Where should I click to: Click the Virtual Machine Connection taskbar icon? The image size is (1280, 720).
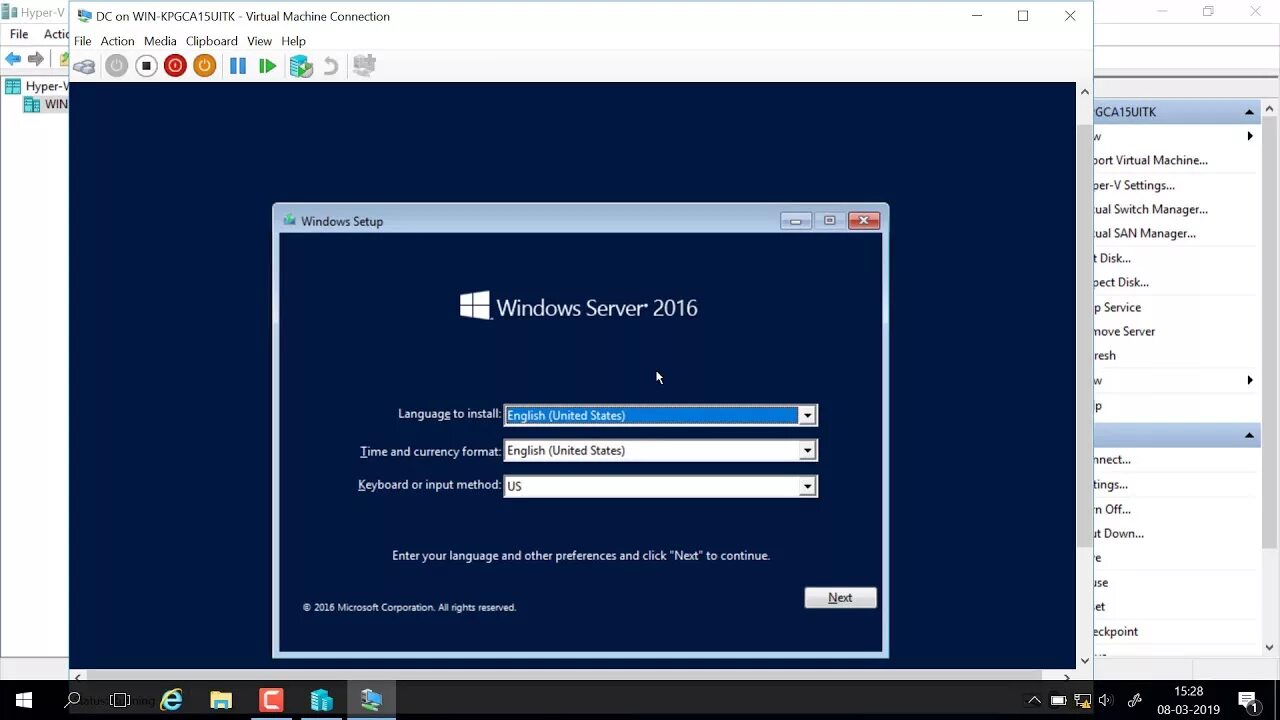371,700
